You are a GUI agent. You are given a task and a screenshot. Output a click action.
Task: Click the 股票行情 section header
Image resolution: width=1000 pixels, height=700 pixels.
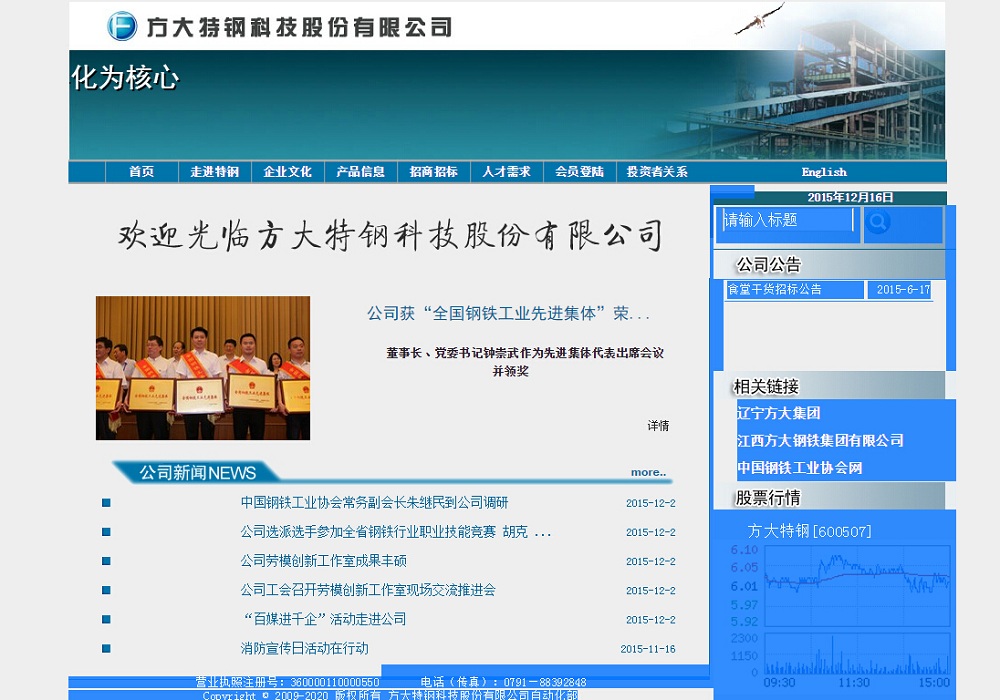[x=768, y=497]
